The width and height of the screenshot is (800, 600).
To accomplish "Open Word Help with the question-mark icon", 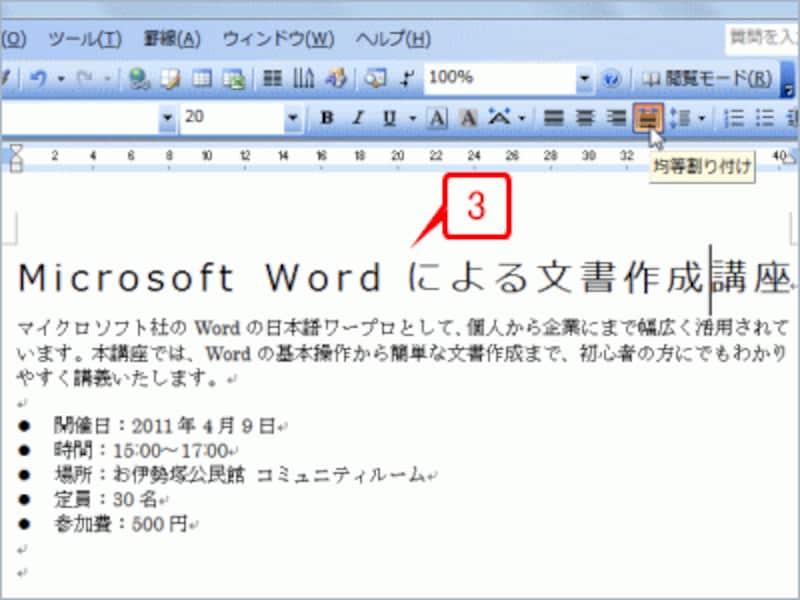I will click(x=611, y=79).
